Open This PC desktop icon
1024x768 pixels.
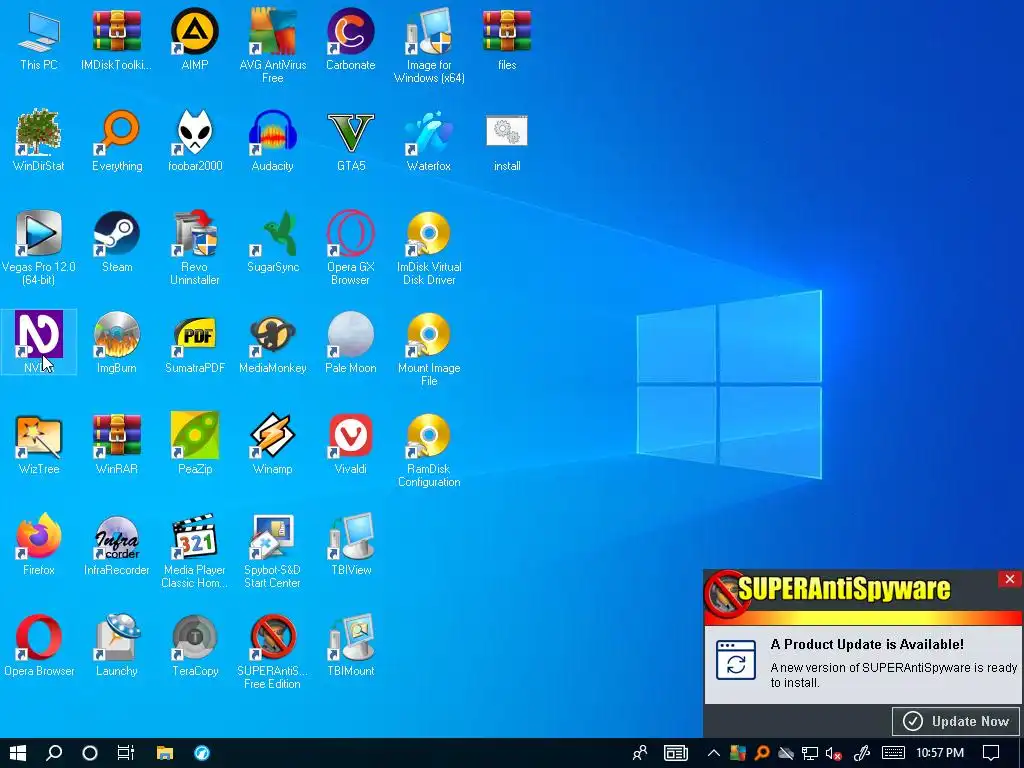39,40
